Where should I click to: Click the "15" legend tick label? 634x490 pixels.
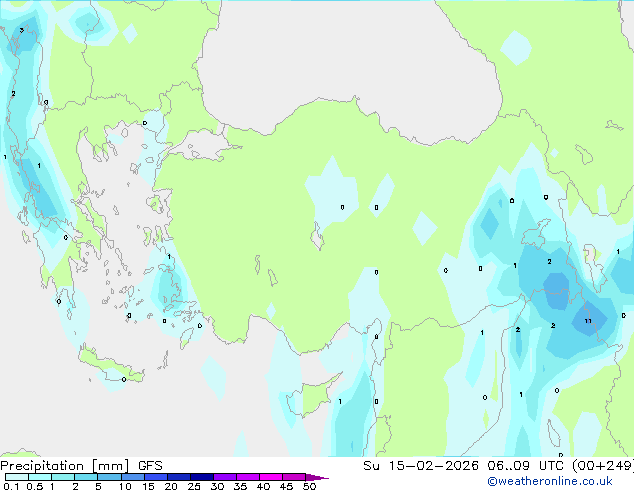(x=148, y=486)
